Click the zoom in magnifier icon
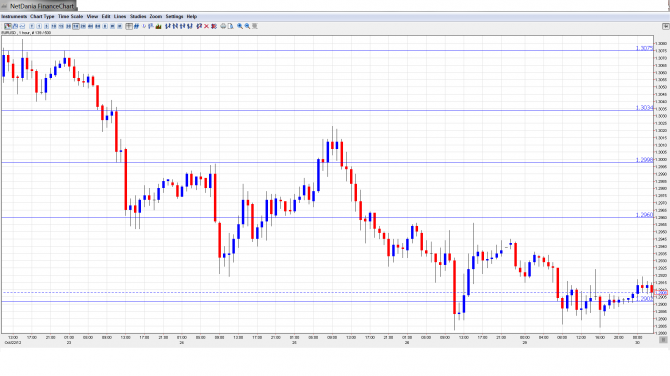 point(240,26)
